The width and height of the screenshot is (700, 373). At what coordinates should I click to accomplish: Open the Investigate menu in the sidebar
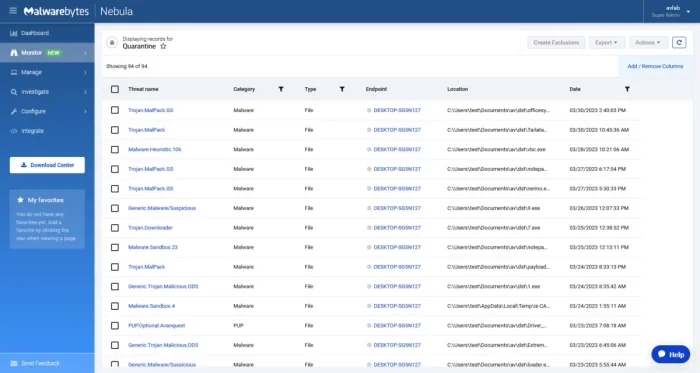[x=47, y=92]
